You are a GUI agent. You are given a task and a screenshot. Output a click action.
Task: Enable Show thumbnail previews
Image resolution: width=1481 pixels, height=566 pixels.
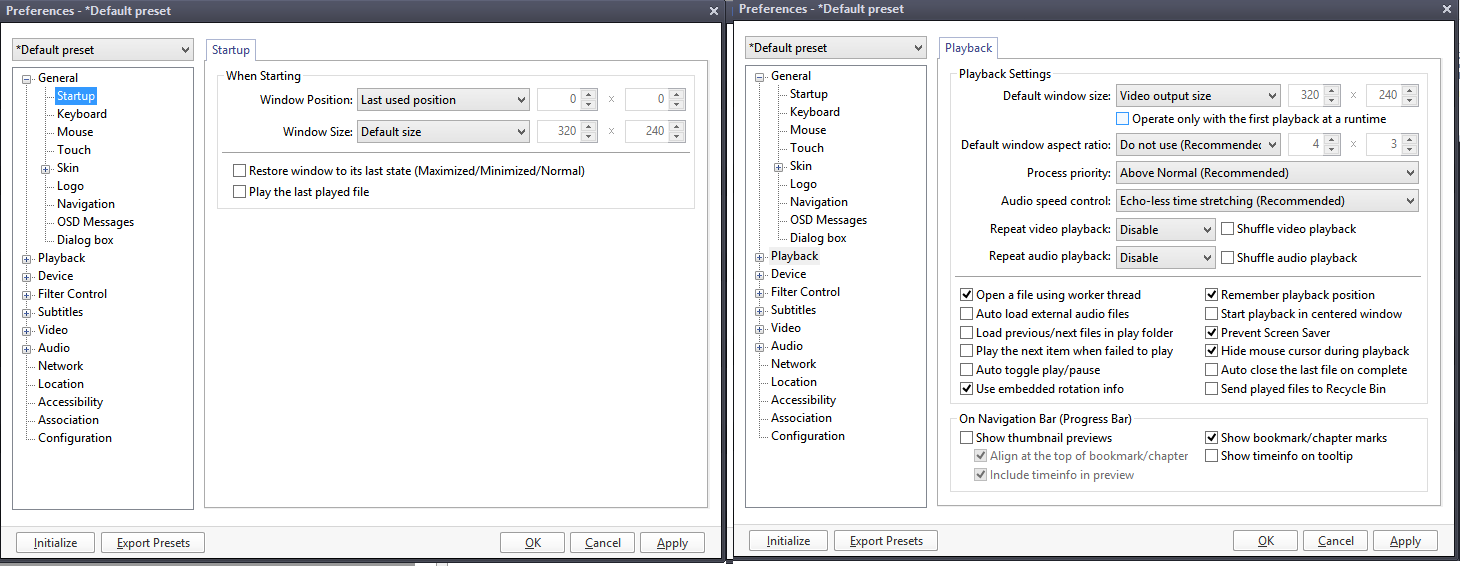point(966,438)
